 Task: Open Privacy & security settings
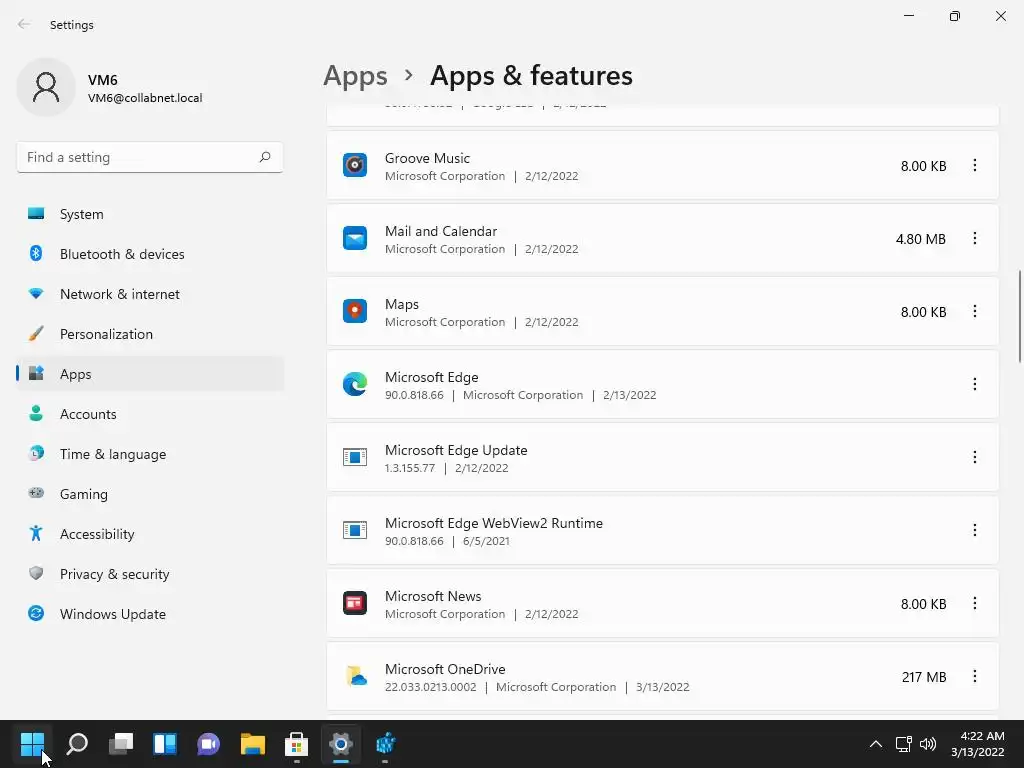(x=150, y=574)
